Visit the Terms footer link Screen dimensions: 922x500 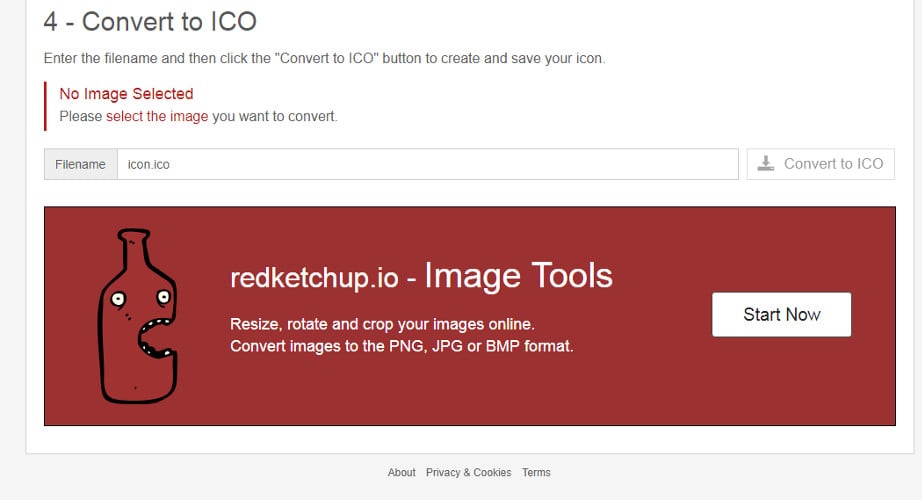[x=536, y=472]
